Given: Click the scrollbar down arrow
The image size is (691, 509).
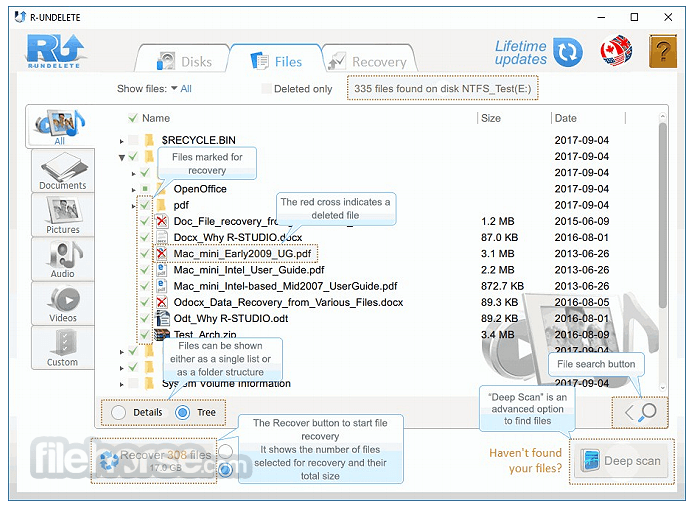Looking at the screenshot, I should pyautogui.click(x=662, y=388).
